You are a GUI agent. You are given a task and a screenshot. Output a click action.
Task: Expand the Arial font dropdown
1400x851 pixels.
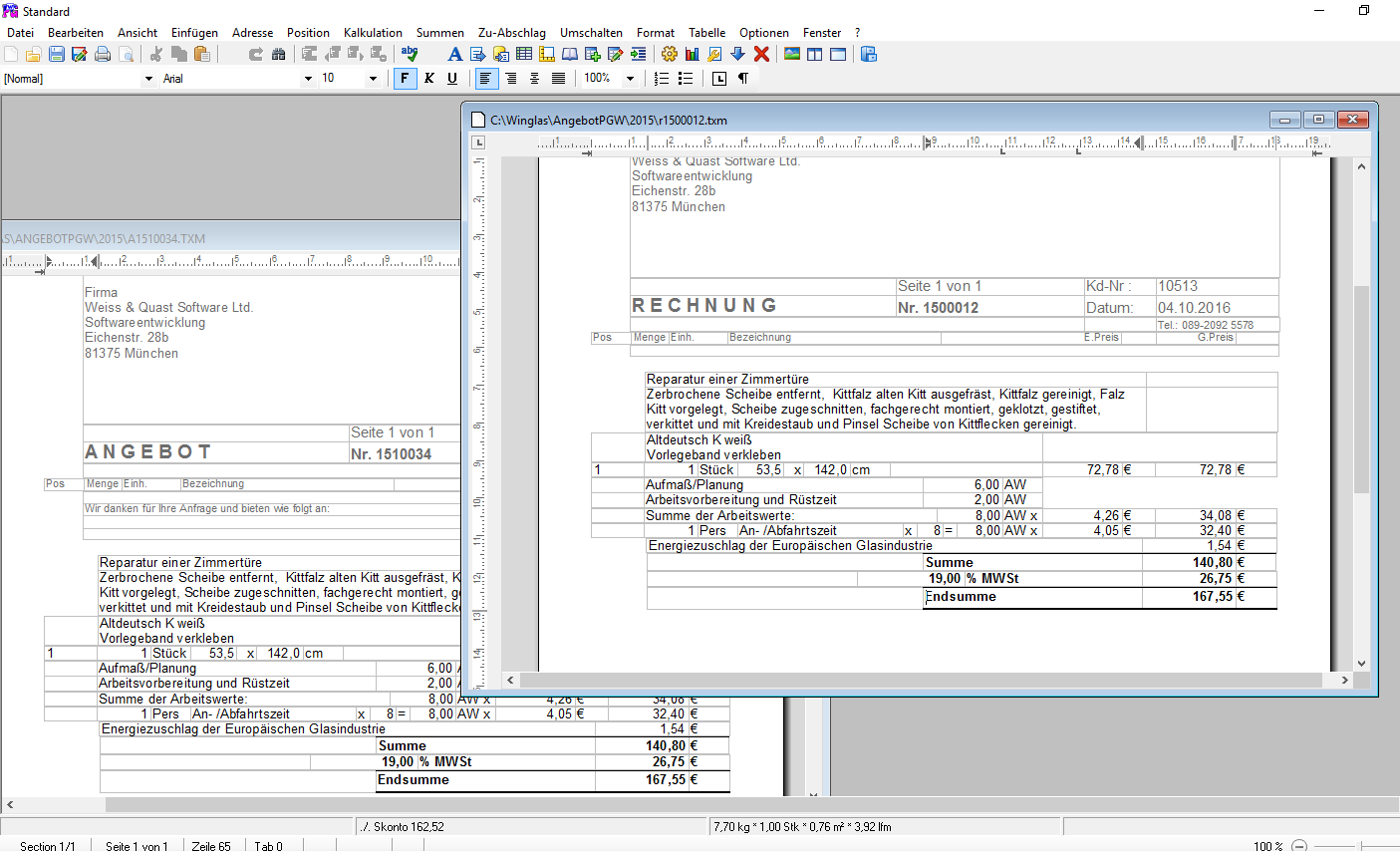pos(308,79)
